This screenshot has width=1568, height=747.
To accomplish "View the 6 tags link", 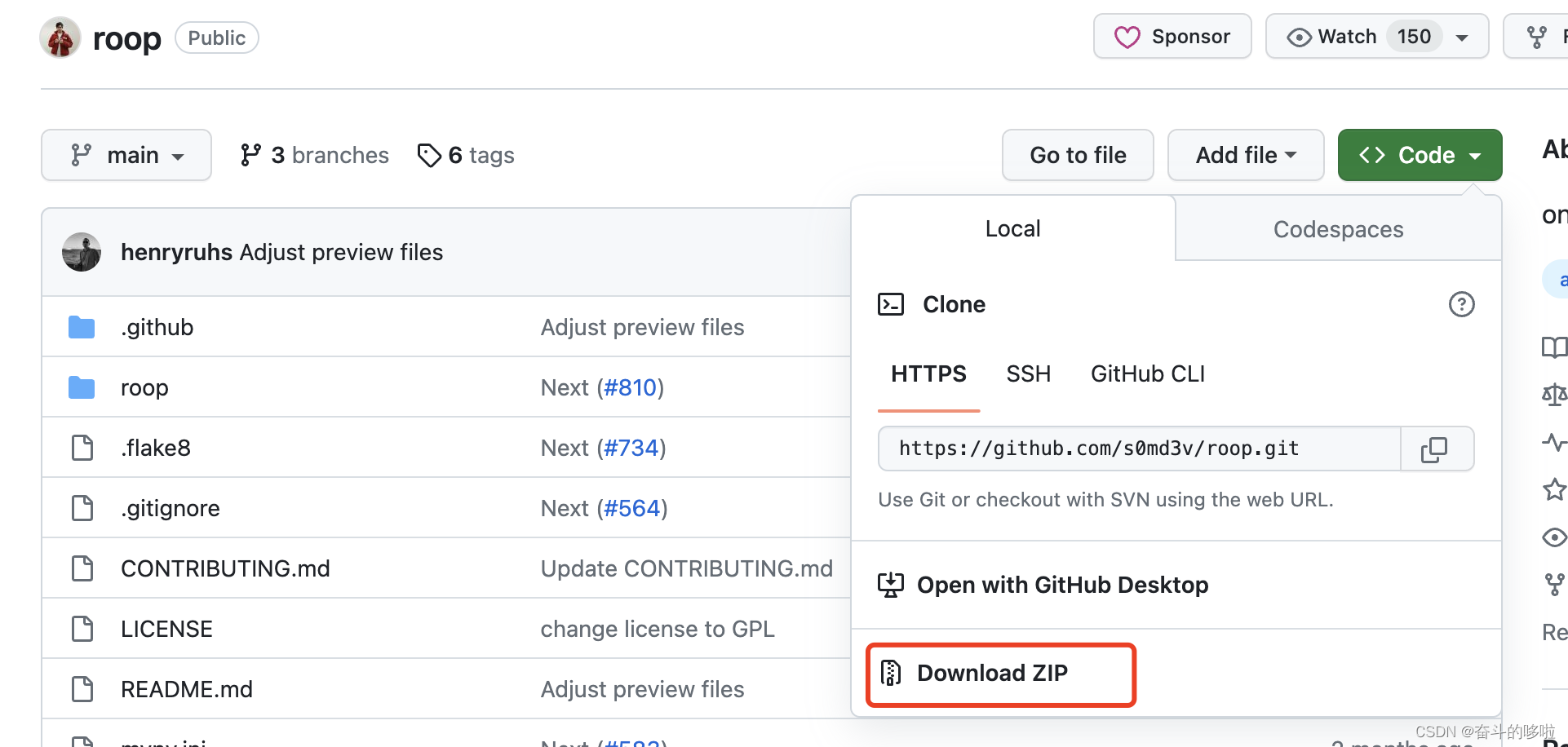I will pyautogui.click(x=466, y=155).
